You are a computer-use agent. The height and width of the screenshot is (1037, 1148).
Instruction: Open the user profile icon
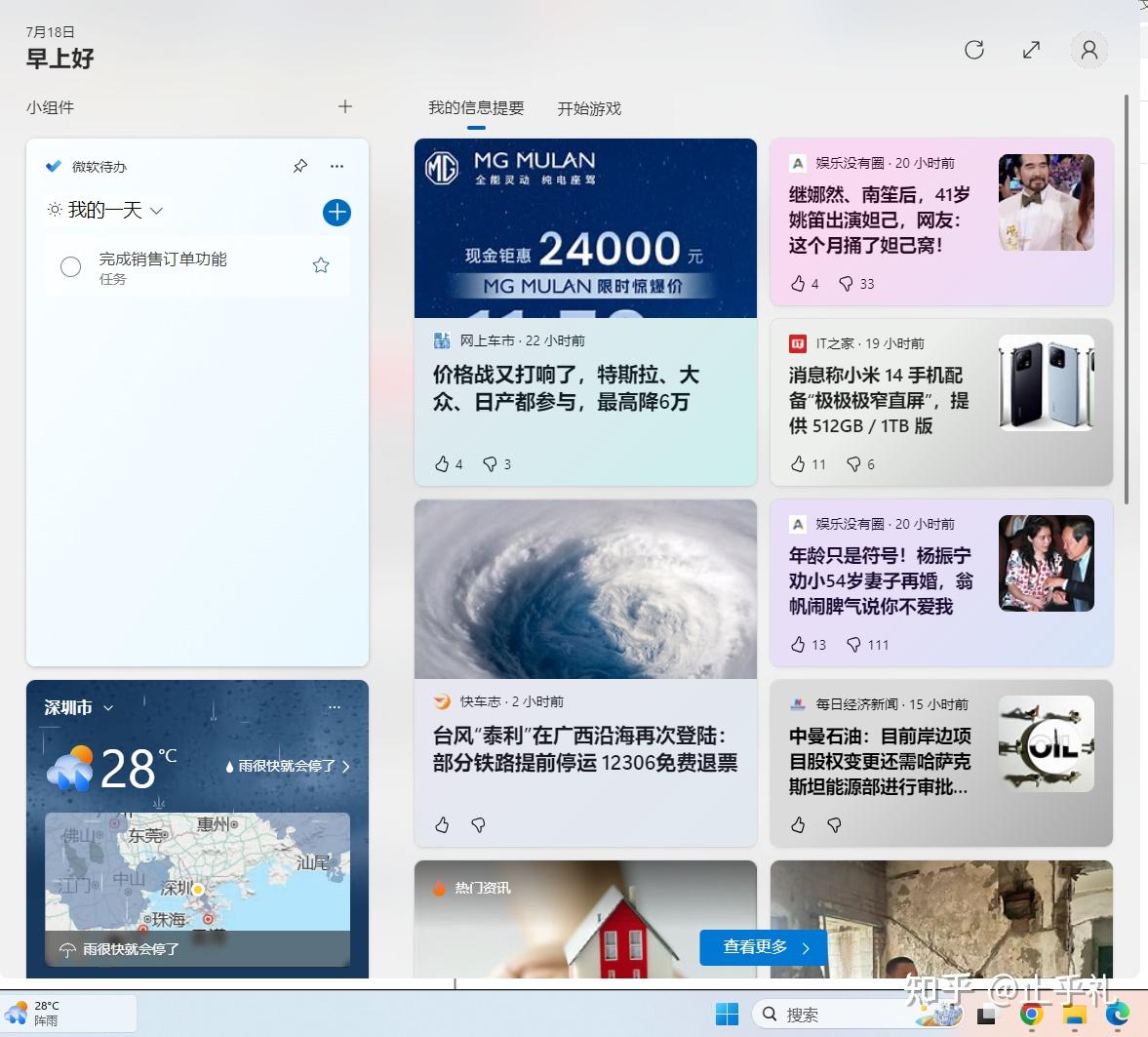coord(1089,50)
